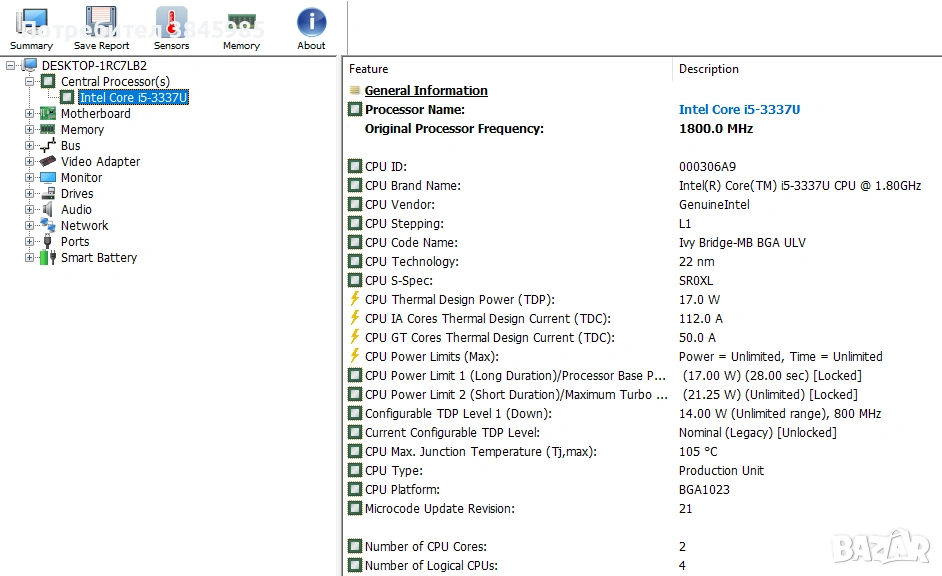Click the Memory toolbar icon
The image size is (942, 576).
point(241,28)
